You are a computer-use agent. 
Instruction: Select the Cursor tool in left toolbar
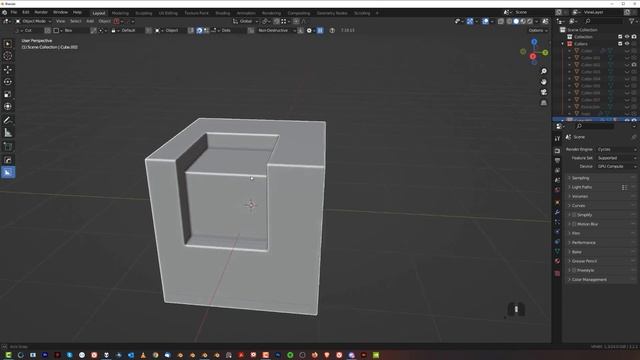[x=8, y=56]
